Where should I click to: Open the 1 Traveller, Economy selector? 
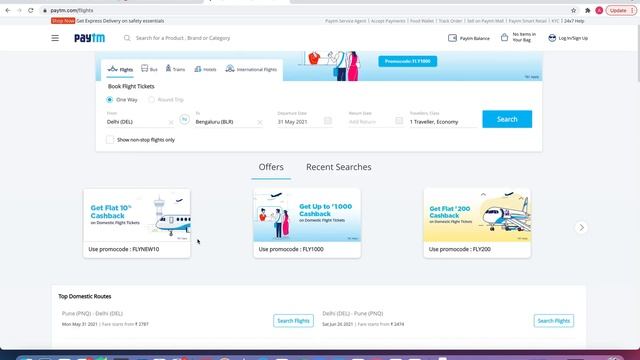click(x=443, y=122)
